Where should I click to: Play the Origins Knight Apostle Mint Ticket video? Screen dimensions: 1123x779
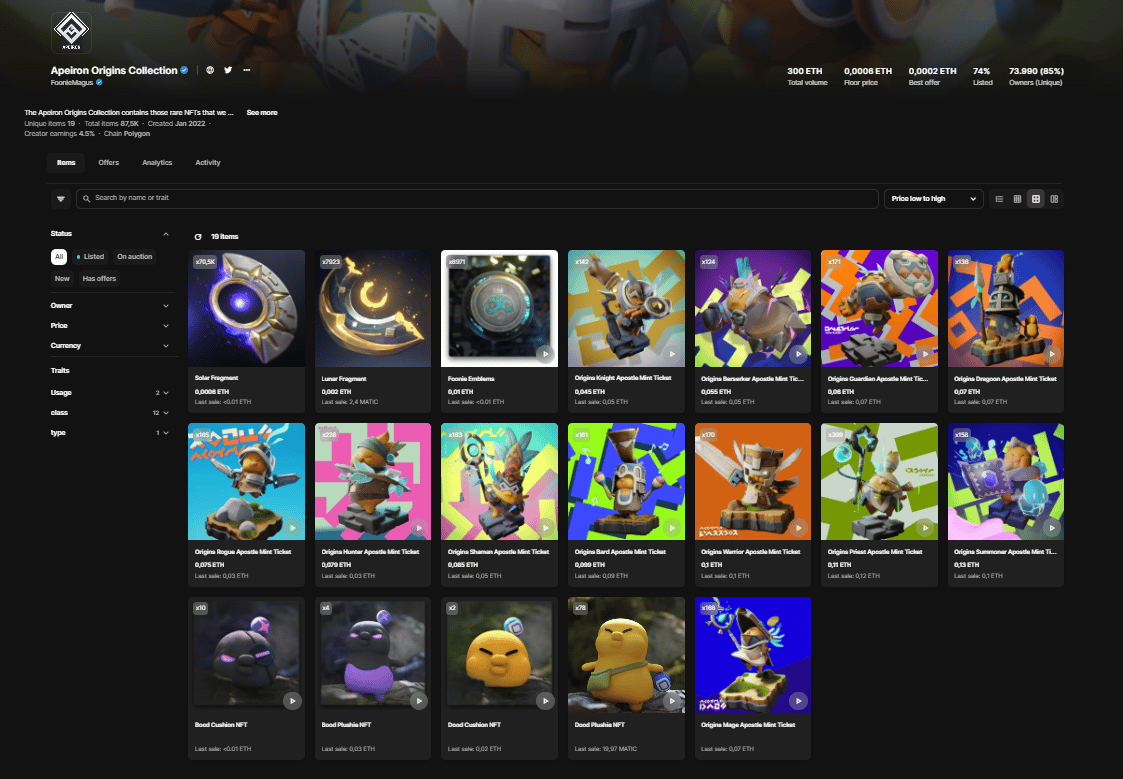672,354
